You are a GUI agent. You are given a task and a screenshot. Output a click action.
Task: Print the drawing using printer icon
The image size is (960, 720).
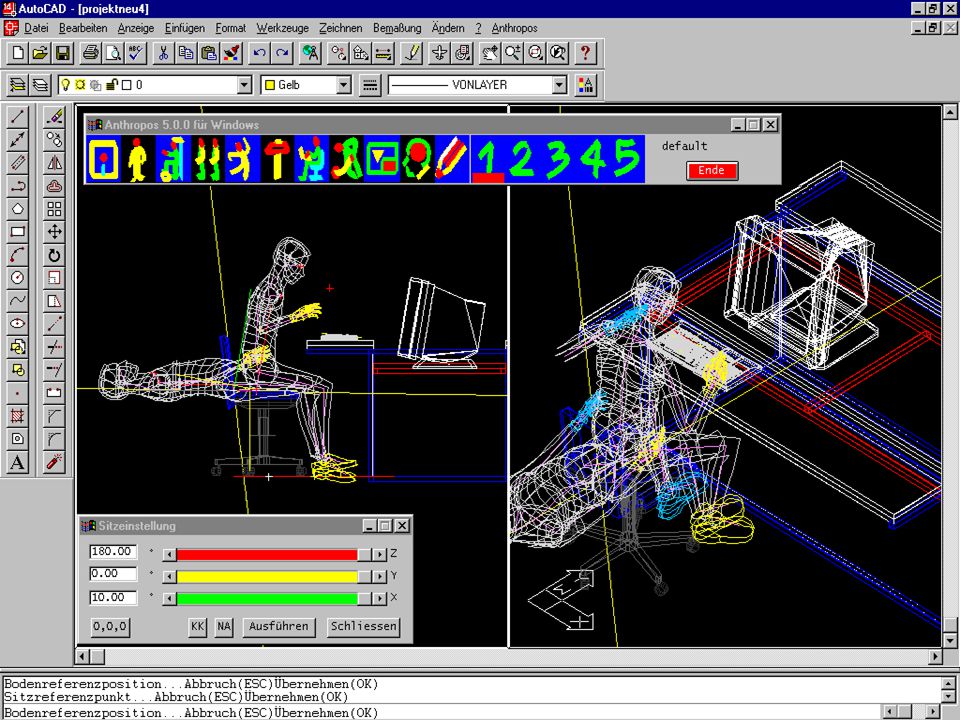tap(91, 53)
